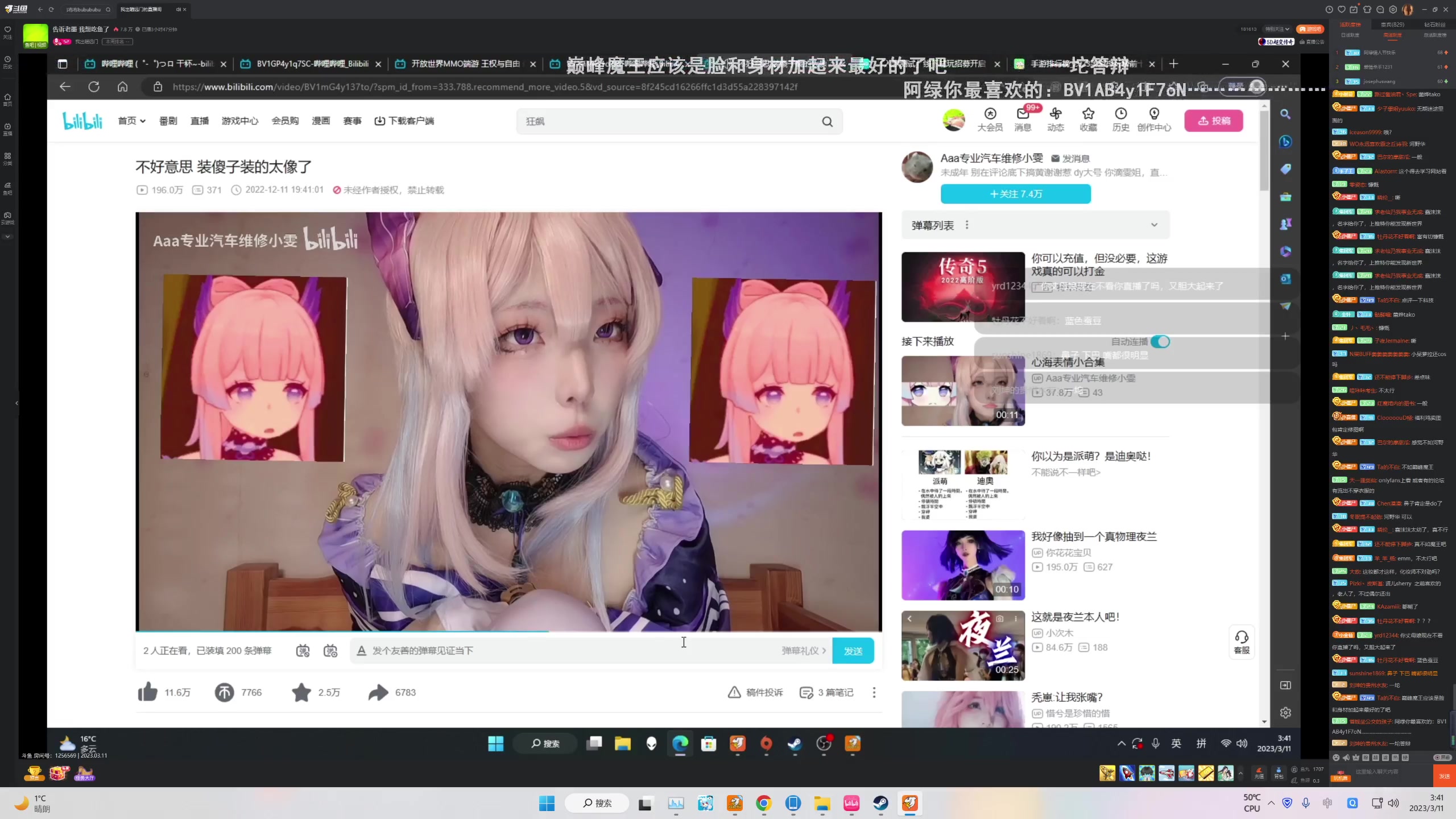
Task: Switch to the 贵宾(829) tab
Action: 1392,24
